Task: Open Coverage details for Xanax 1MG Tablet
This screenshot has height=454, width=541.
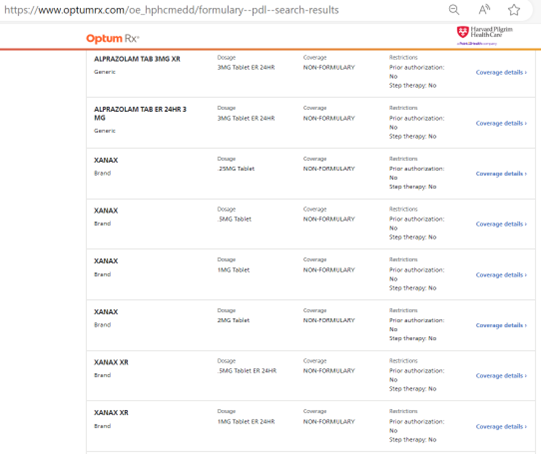Action: tap(501, 275)
